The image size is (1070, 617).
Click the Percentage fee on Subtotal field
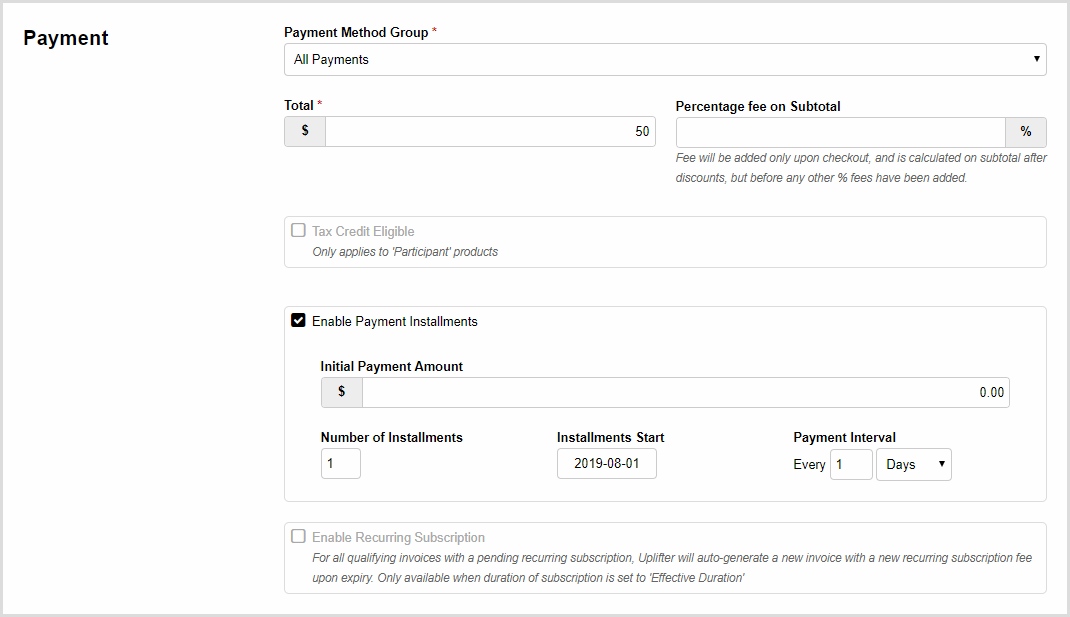(x=840, y=132)
